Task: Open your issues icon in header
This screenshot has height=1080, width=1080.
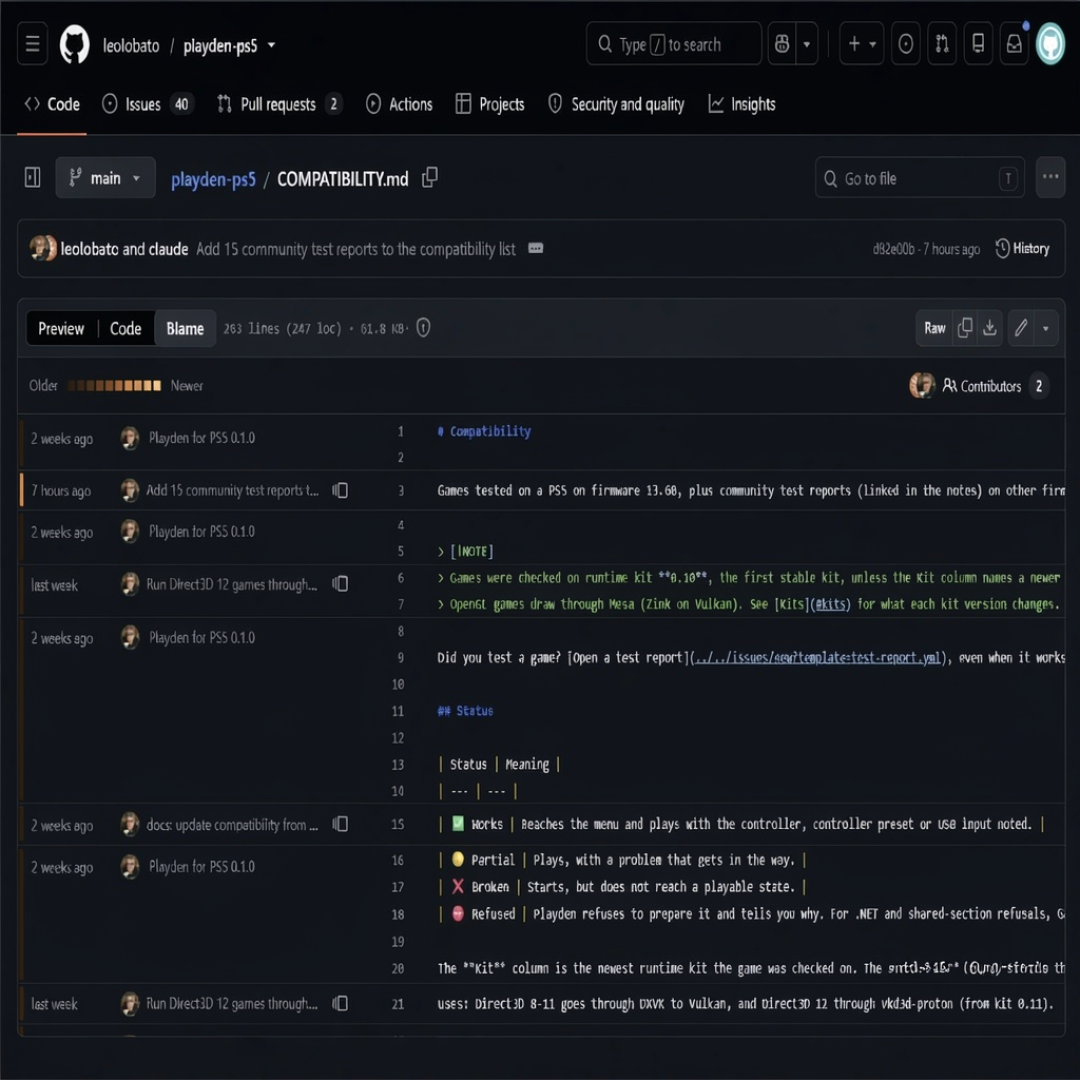Action: pyautogui.click(x=906, y=44)
